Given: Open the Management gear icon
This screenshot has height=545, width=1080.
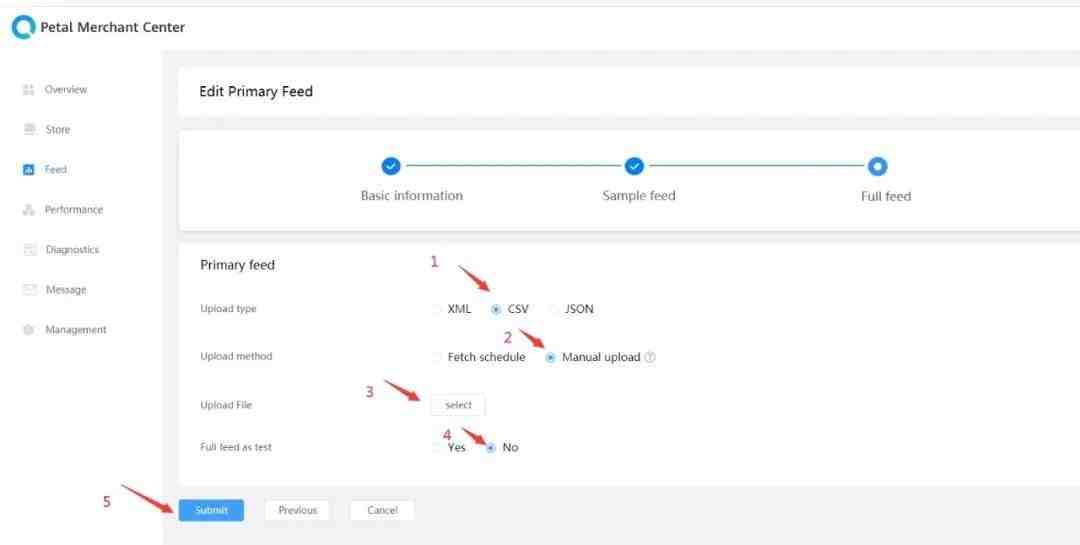Looking at the screenshot, I should (28, 330).
